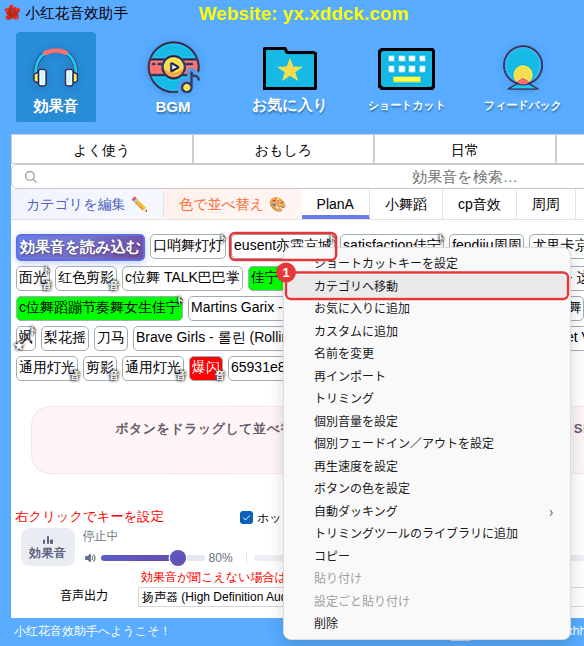Select the 小舞蹈 category tab
The width and height of the screenshot is (584, 646).
pos(406,204)
